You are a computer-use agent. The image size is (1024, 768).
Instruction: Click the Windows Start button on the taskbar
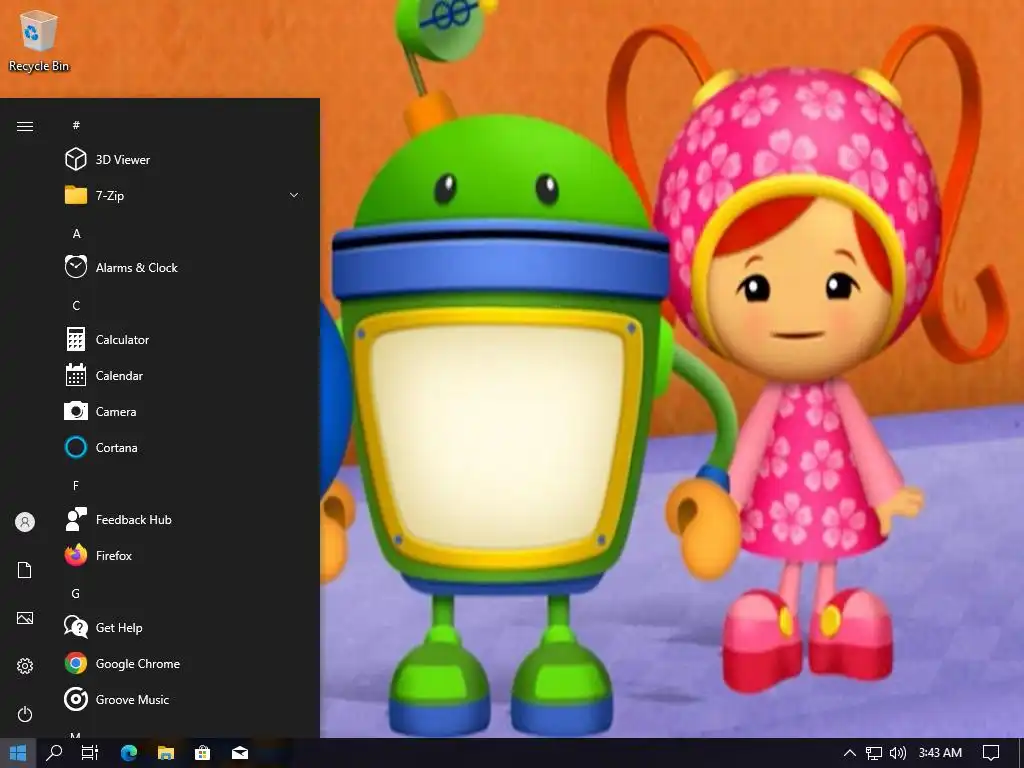18,753
